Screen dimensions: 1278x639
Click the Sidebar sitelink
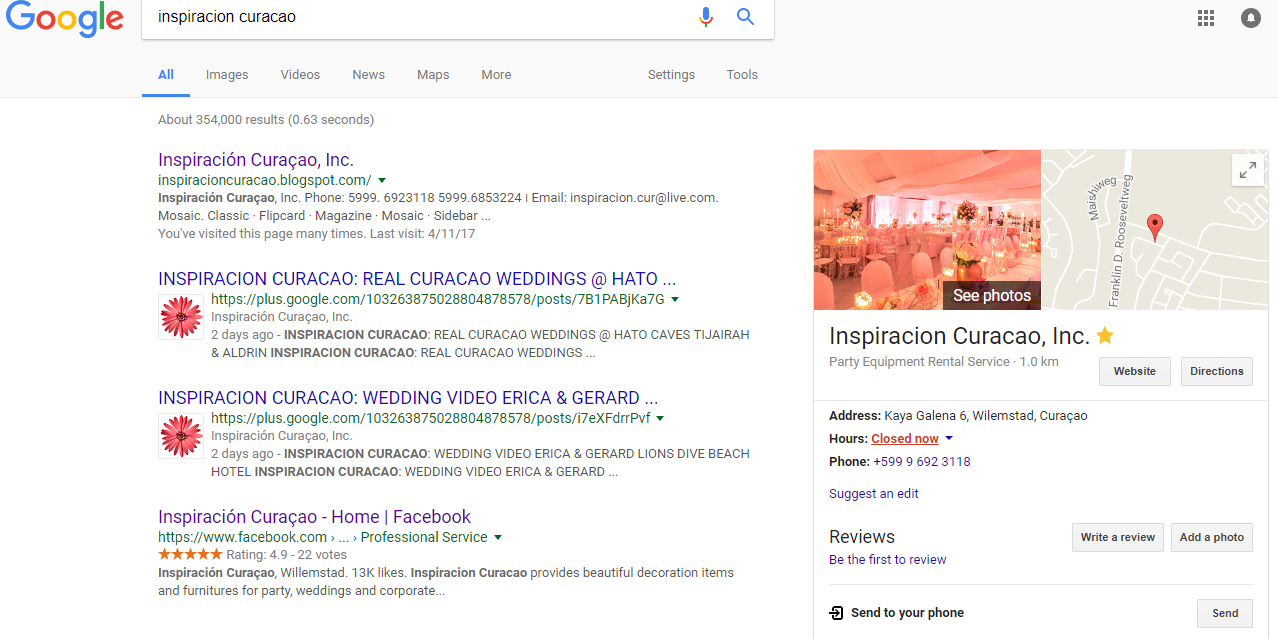(456, 216)
